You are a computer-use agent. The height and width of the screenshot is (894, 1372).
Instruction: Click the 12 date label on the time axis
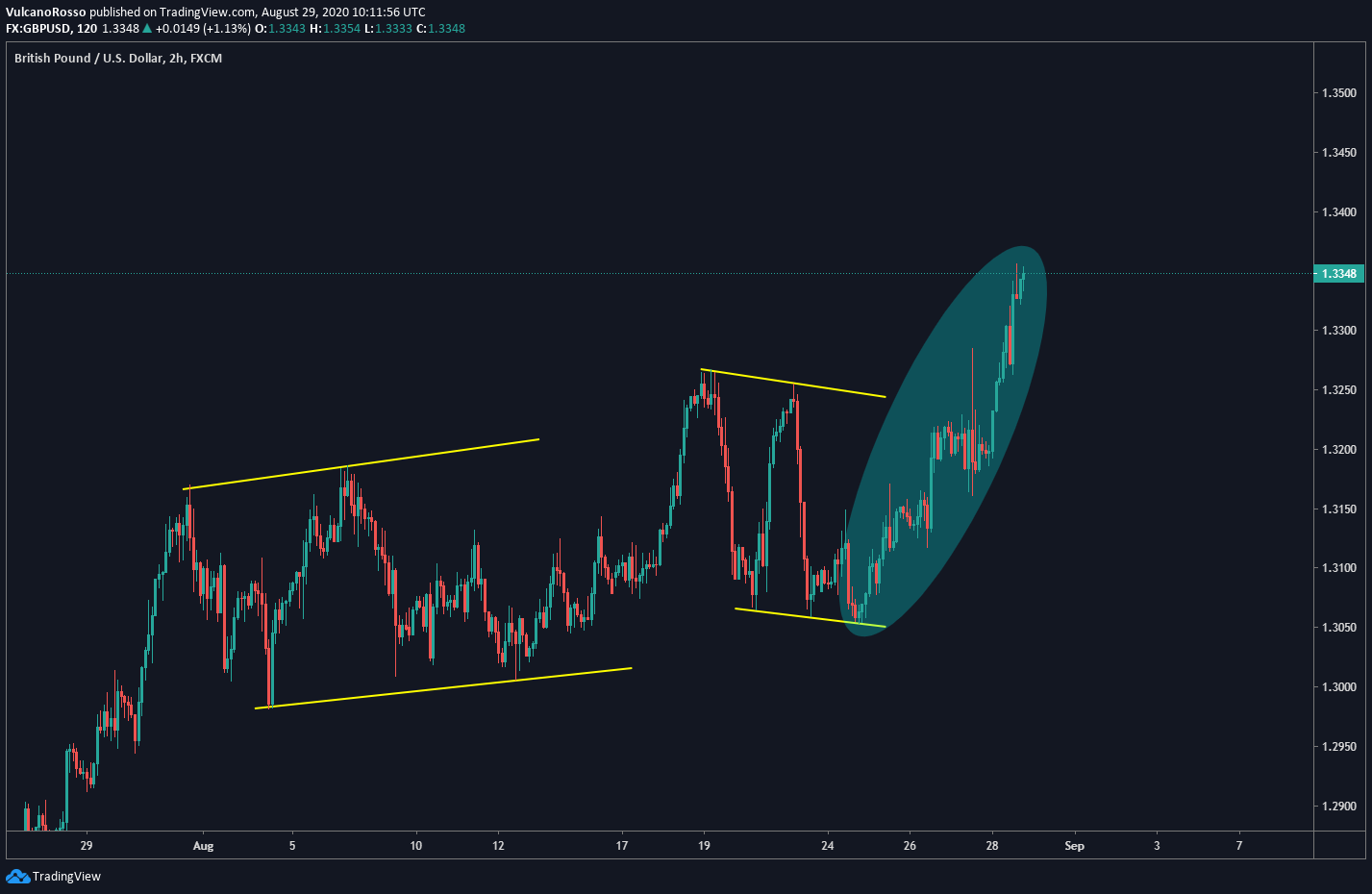click(498, 846)
